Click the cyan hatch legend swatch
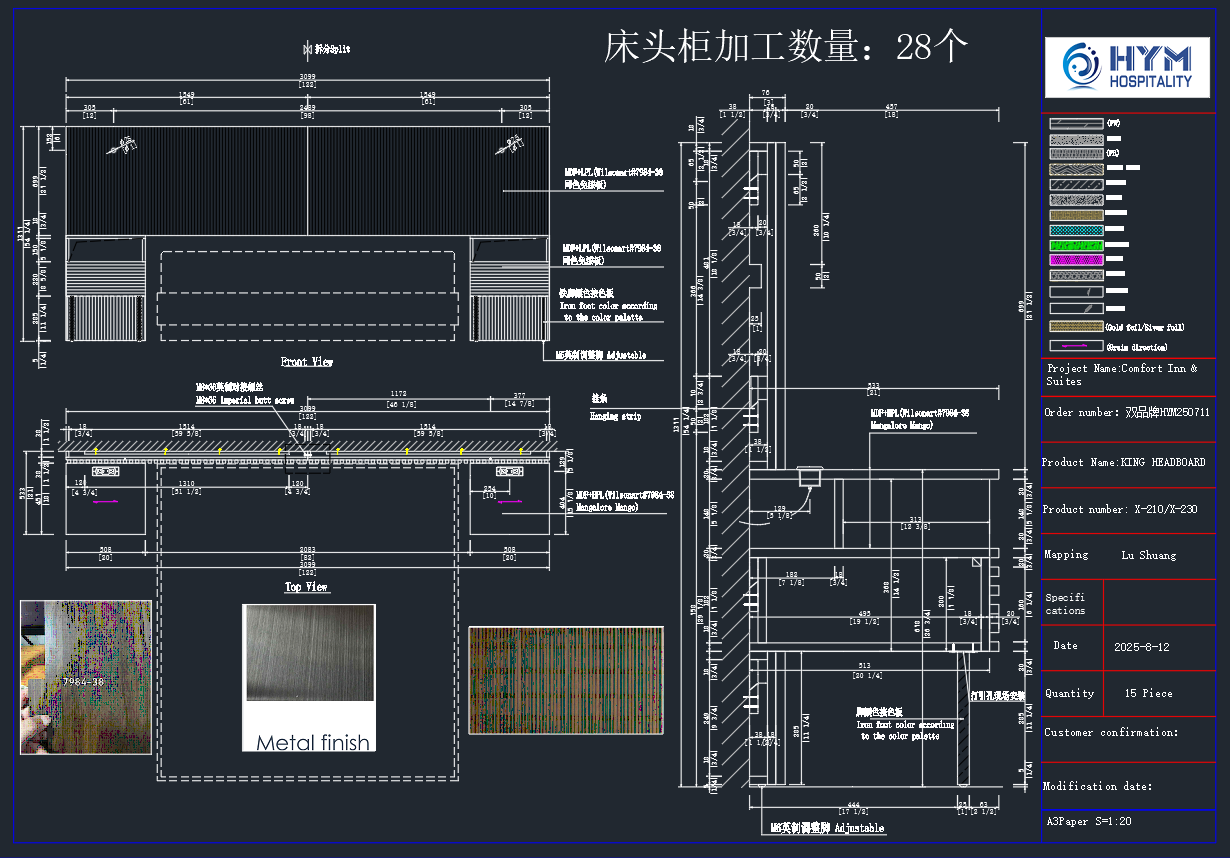Screen dimensions: 1230x858 point(1075,230)
